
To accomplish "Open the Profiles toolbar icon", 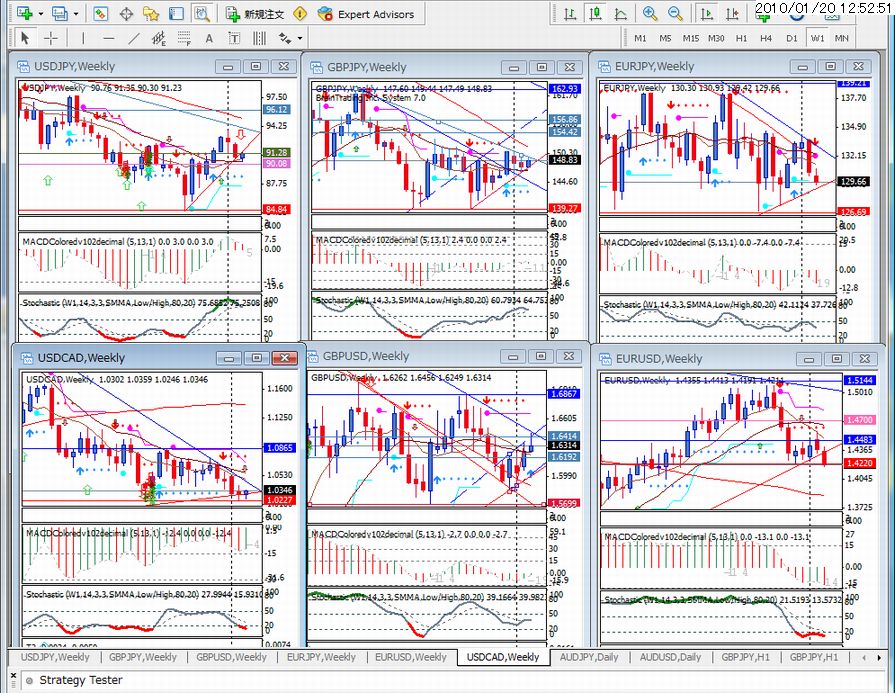I will [x=59, y=14].
